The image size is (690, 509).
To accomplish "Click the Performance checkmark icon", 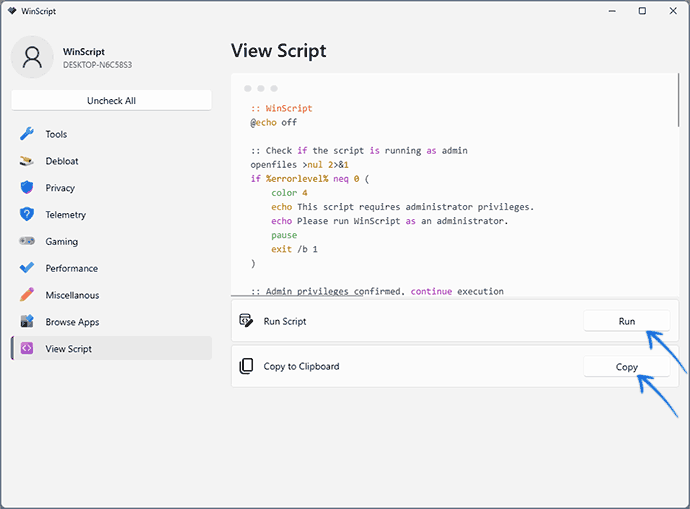I will pyautogui.click(x=27, y=268).
